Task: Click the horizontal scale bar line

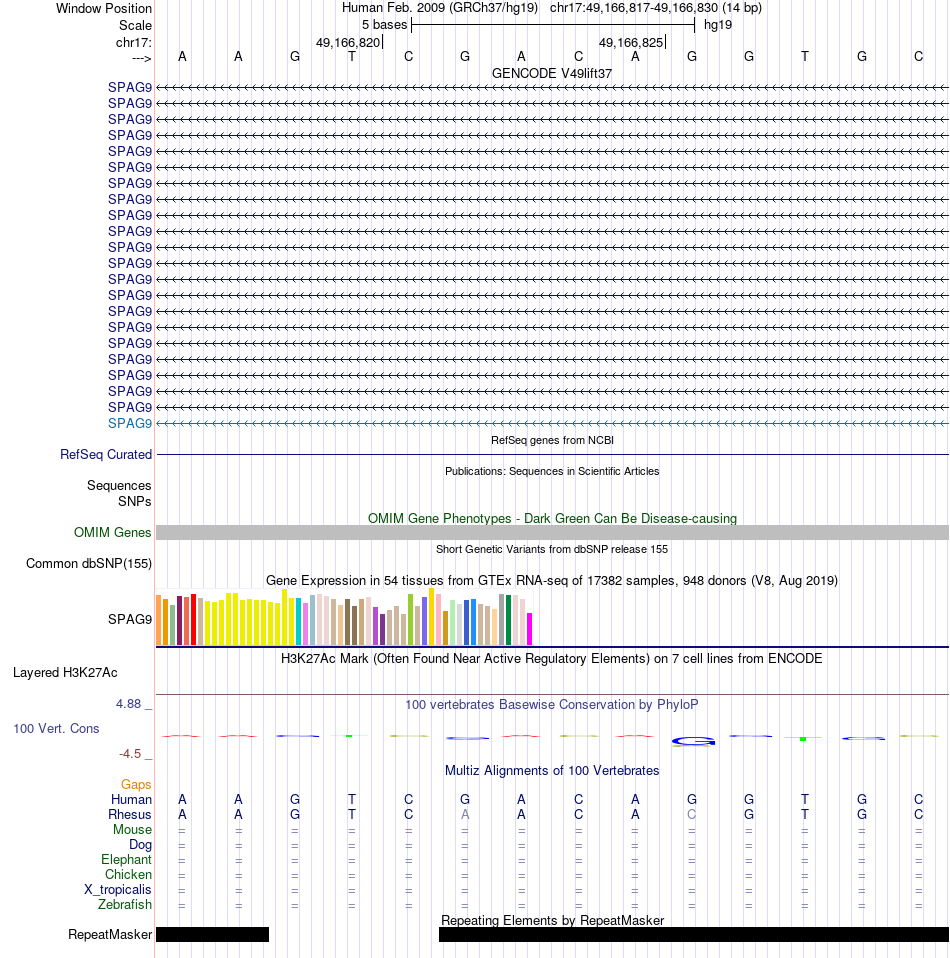Action: tap(553, 25)
